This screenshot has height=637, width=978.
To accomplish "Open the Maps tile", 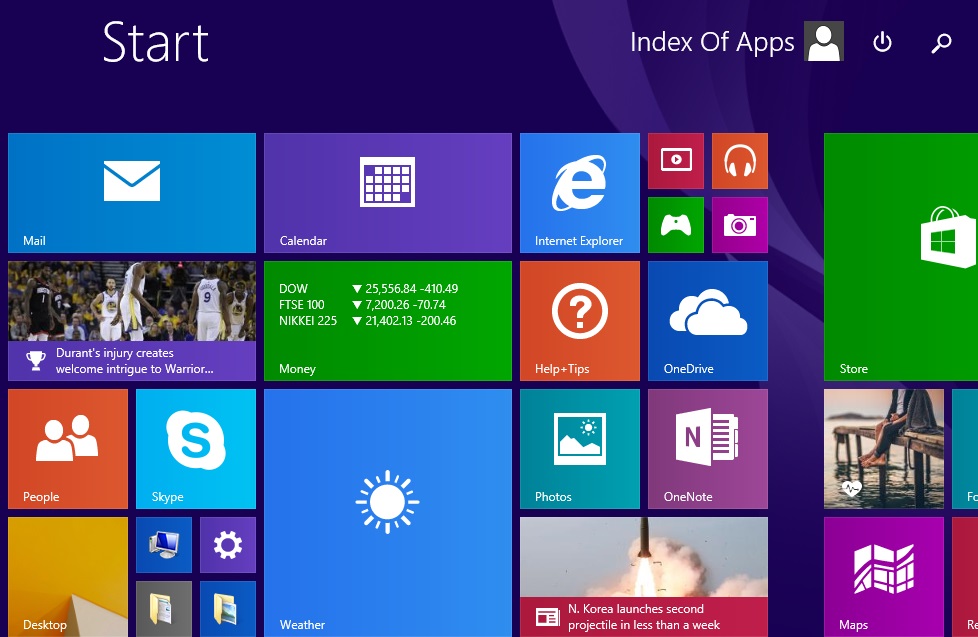I will 884,577.
